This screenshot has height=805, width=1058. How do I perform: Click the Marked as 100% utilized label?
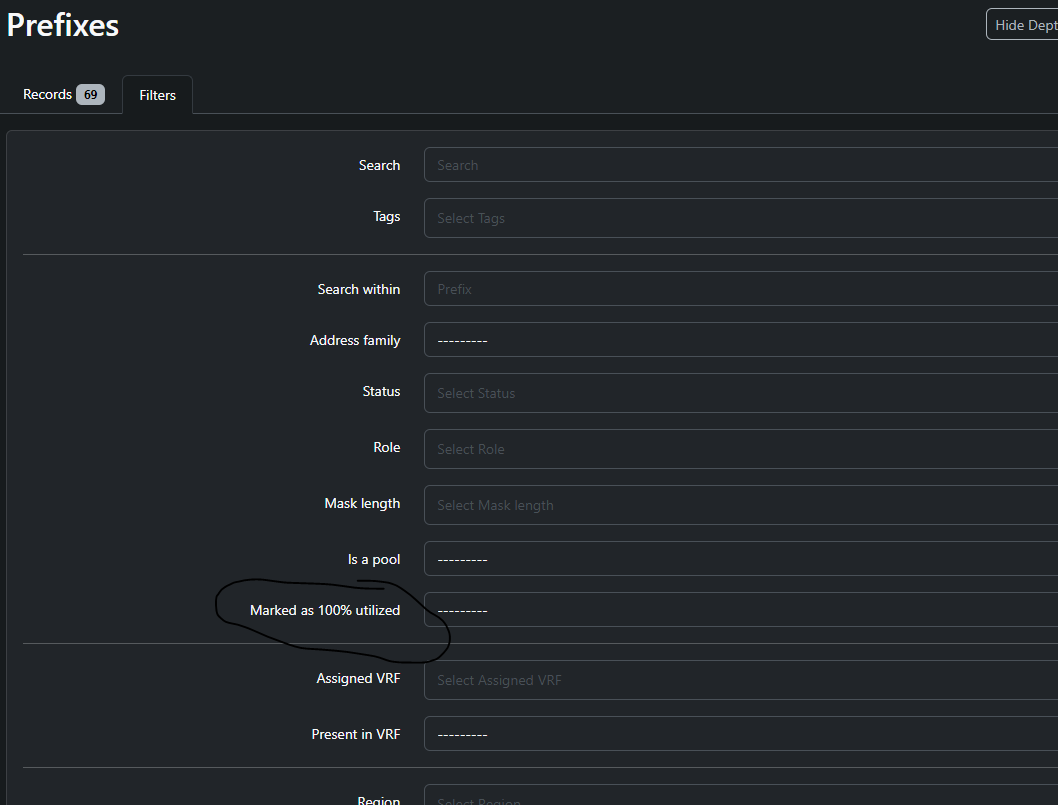[x=325, y=610]
